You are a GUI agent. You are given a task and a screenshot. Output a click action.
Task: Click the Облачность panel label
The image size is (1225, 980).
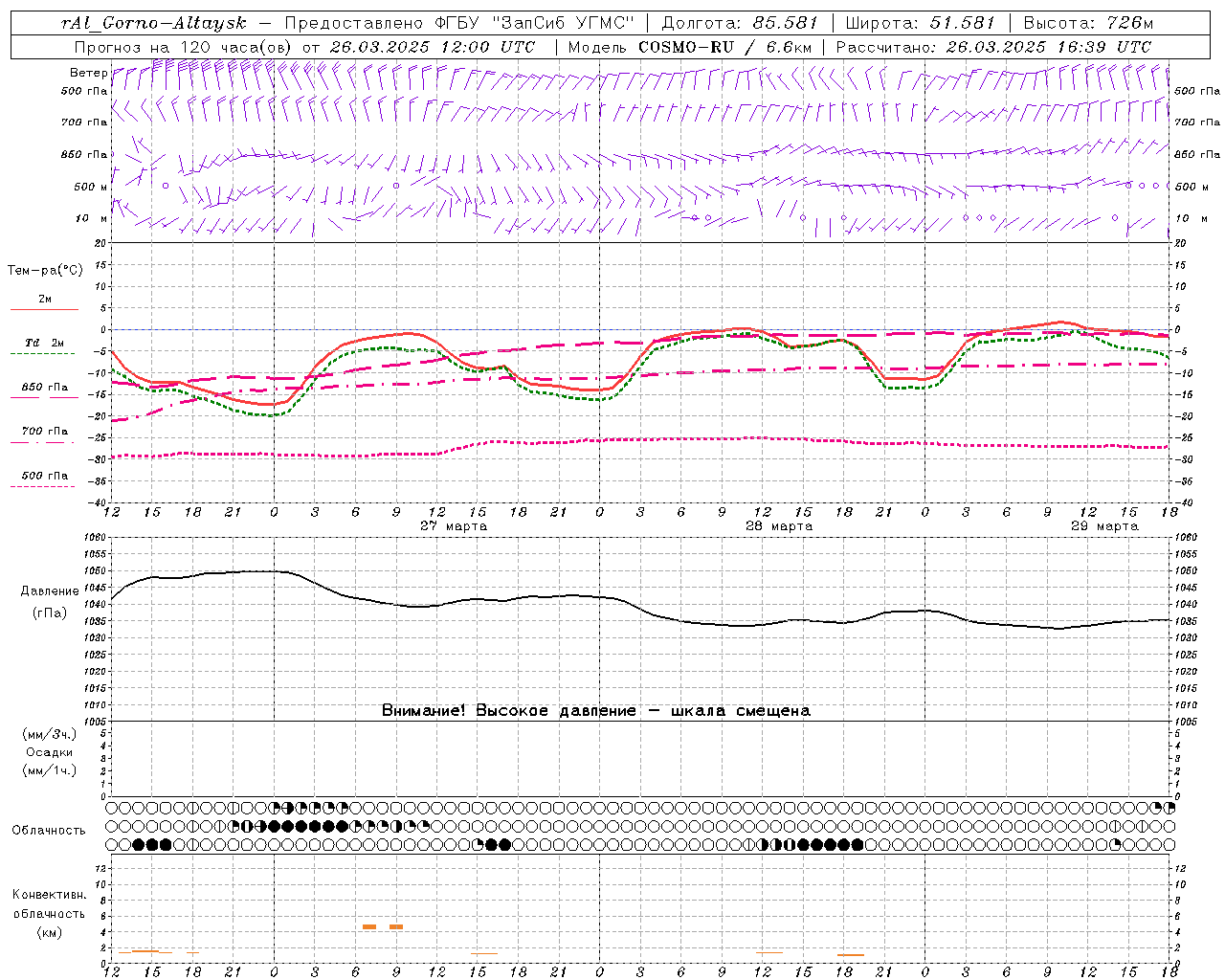[49, 831]
